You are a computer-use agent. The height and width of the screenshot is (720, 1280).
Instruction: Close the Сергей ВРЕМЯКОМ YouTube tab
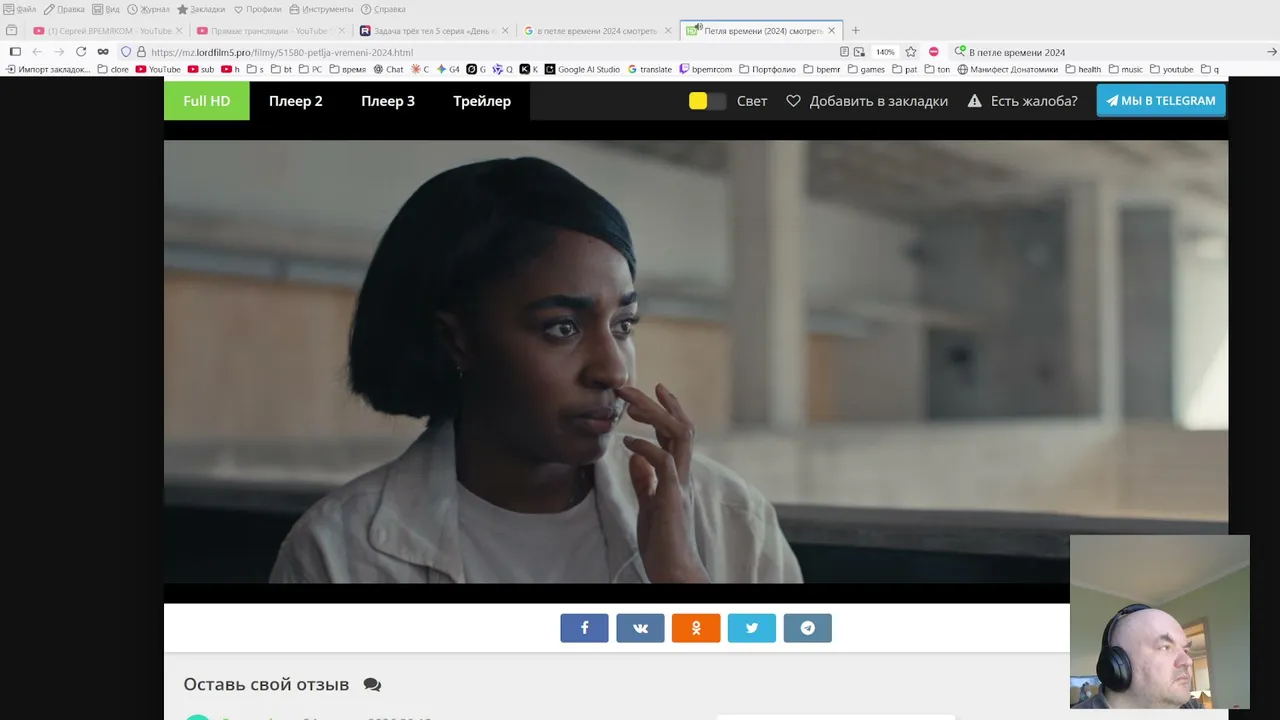click(179, 31)
